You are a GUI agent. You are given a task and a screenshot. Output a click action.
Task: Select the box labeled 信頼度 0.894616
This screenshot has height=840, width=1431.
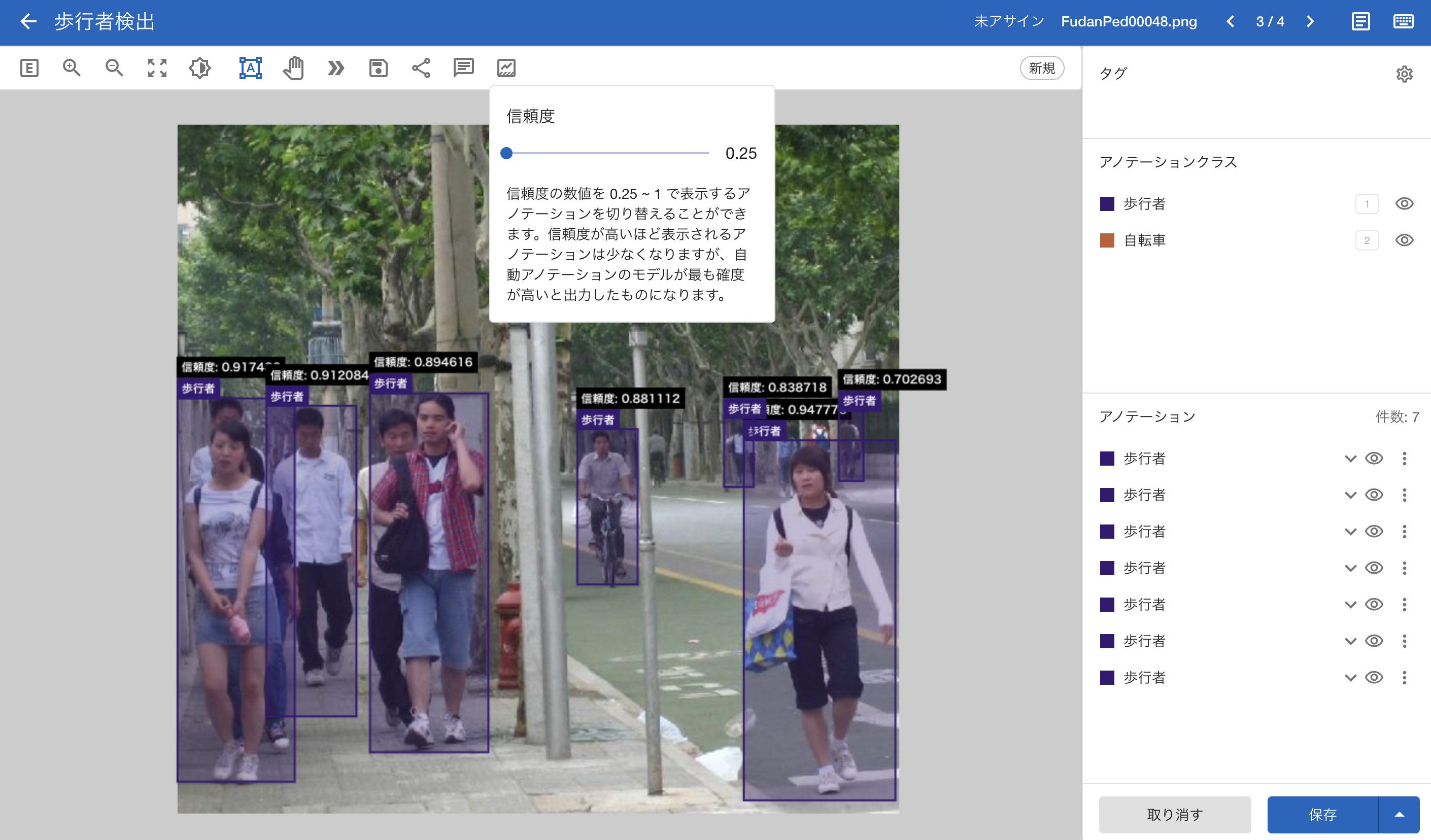coord(429,573)
